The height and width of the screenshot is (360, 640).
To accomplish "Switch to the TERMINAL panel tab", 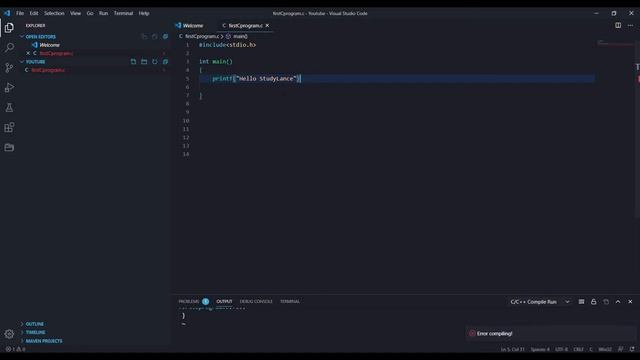I will point(290,301).
